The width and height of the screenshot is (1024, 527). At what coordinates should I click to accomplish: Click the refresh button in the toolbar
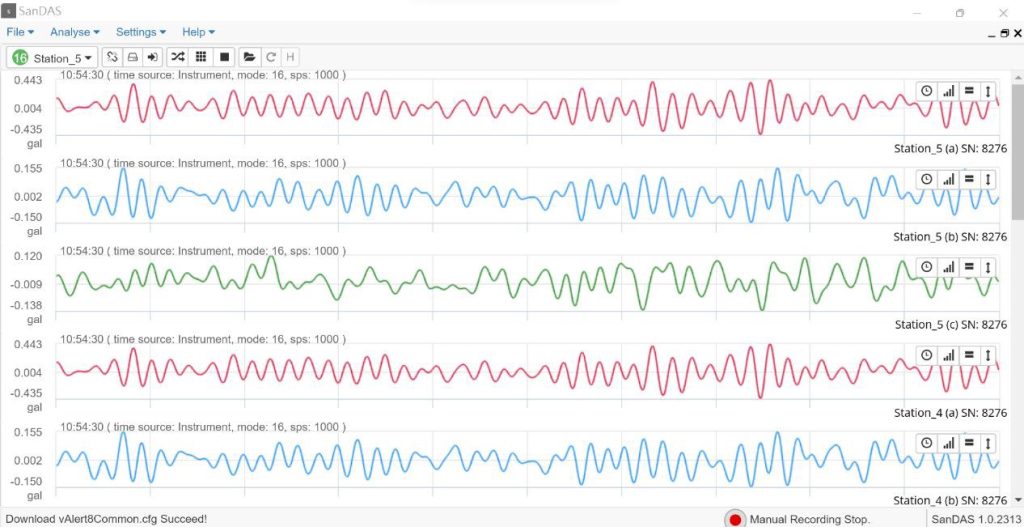pos(271,58)
